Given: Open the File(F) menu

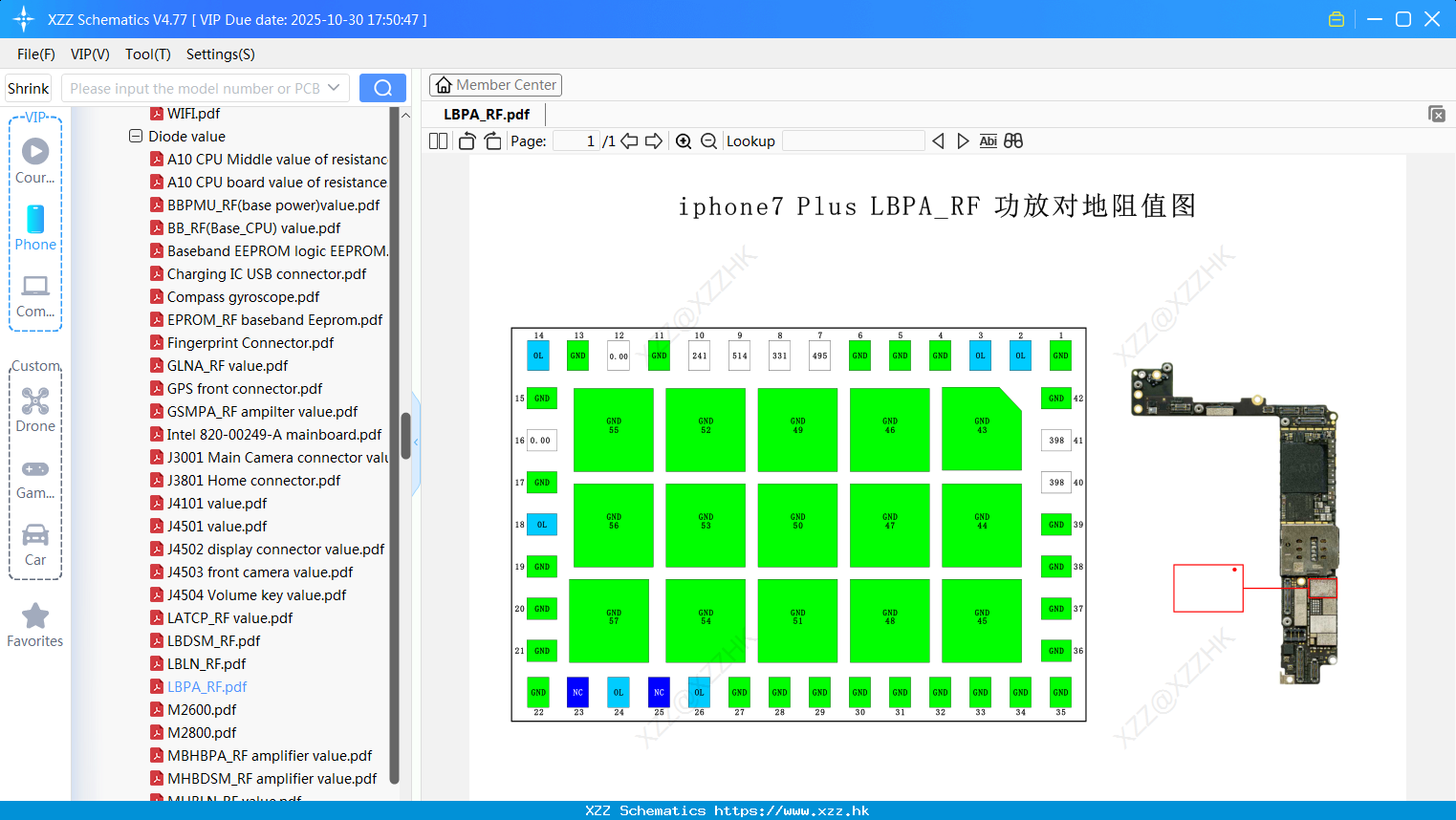Looking at the screenshot, I should click(x=36, y=54).
